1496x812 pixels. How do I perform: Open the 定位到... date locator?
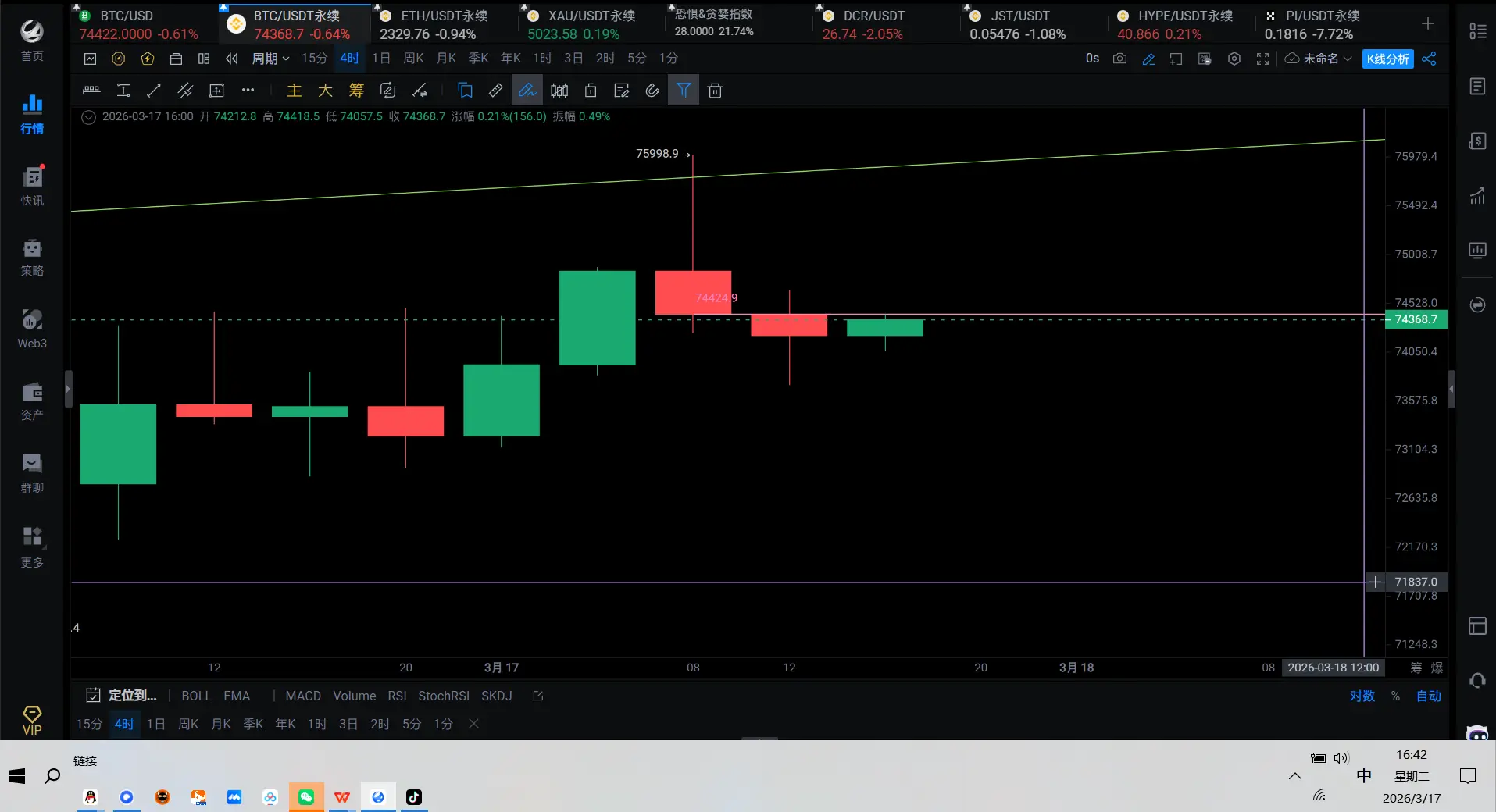pyautogui.click(x=122, y=696)
